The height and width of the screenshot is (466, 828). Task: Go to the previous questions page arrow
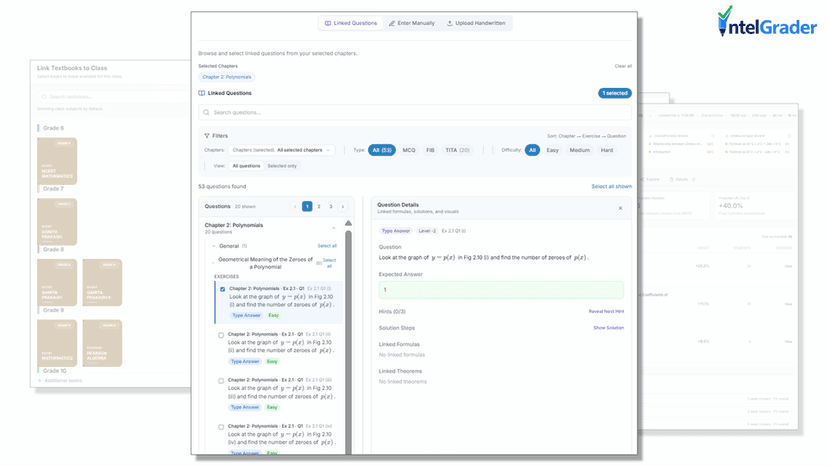tap(295, 207)
